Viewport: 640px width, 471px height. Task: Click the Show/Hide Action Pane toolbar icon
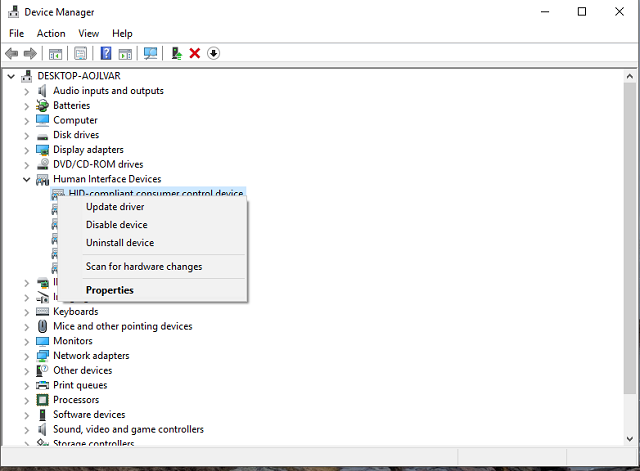[125, 53]
